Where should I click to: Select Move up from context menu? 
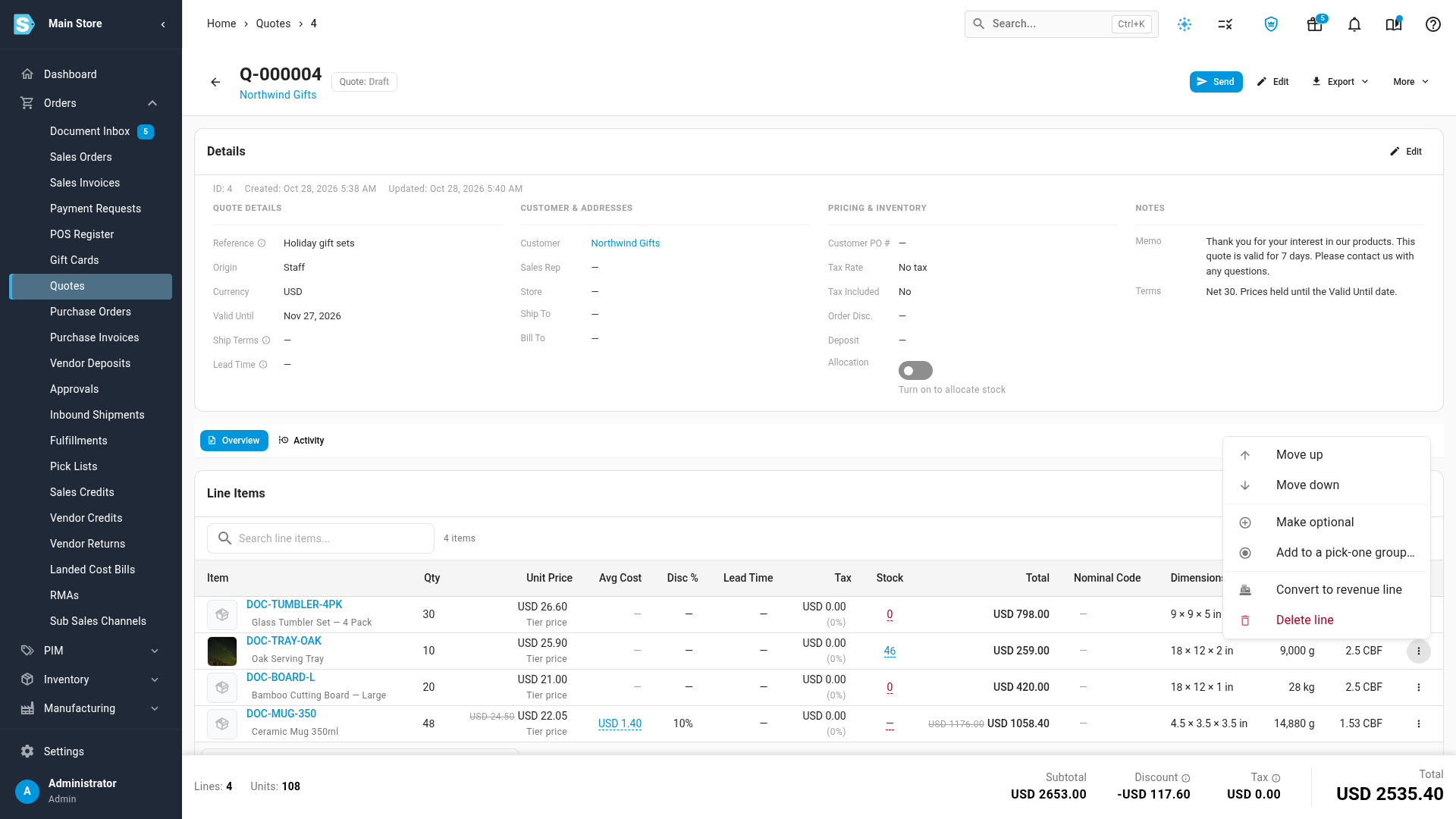1326,454
